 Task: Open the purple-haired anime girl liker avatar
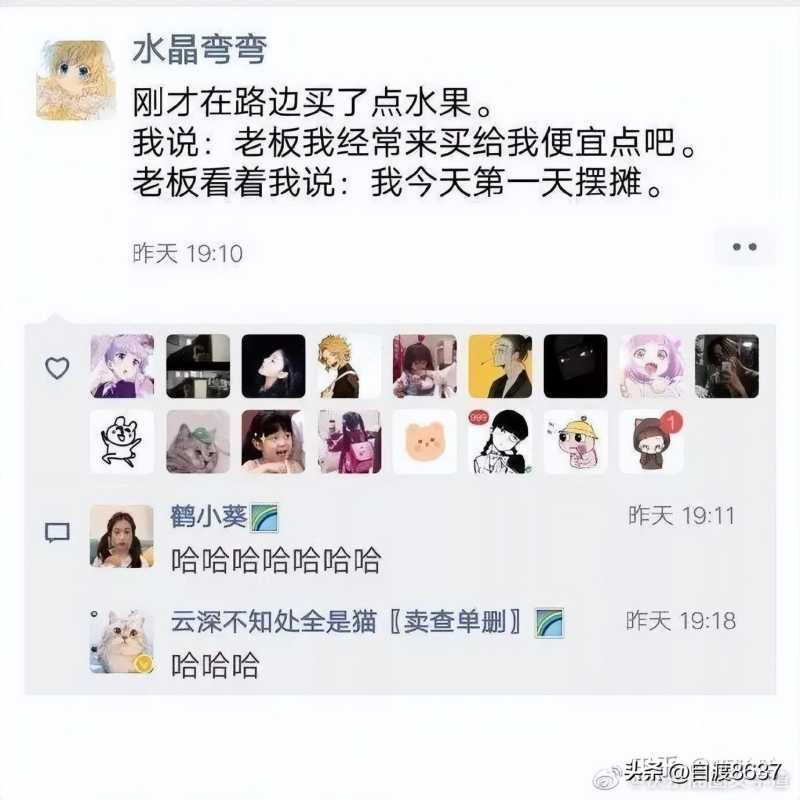pyautogui.click(x=122, y=366)
